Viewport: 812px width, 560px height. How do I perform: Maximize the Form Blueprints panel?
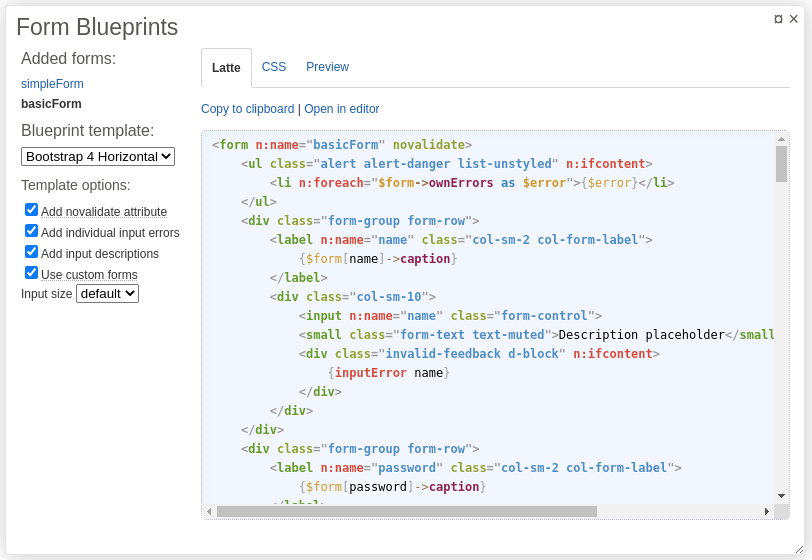coord(778,19)
